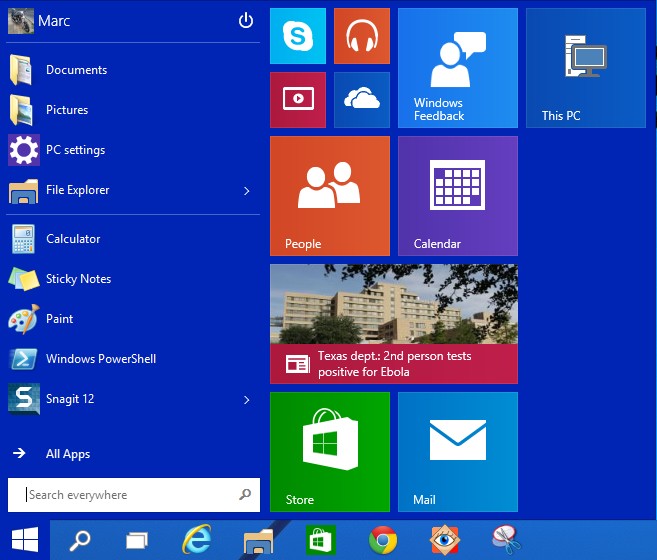Open taskbar Search magnifier

pos(80,540)
